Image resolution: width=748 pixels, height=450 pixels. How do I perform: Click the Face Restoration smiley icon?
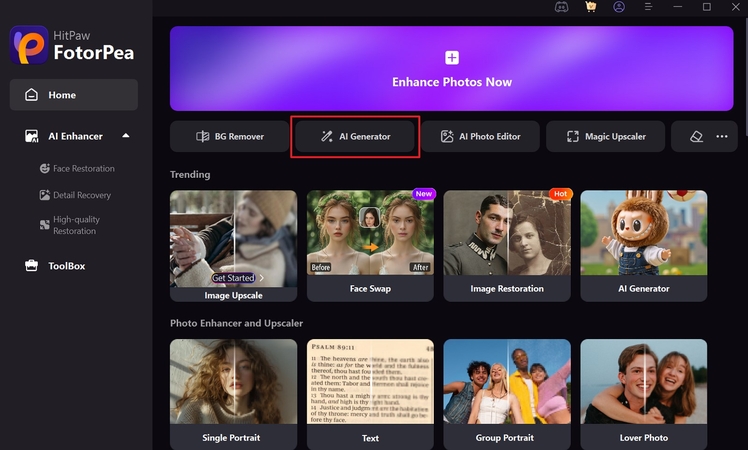pos(45,168)
